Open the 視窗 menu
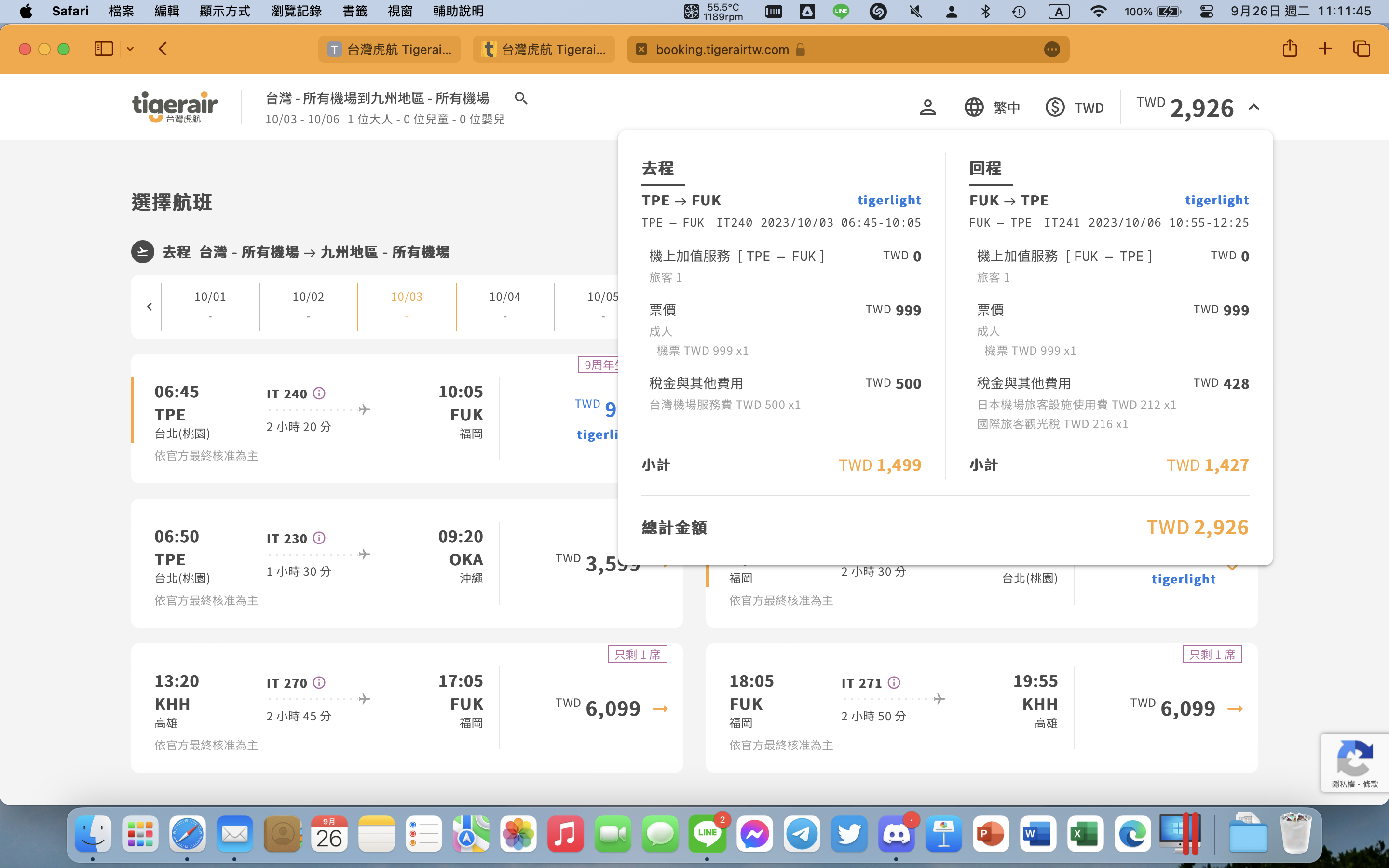 tap(400, 11)
